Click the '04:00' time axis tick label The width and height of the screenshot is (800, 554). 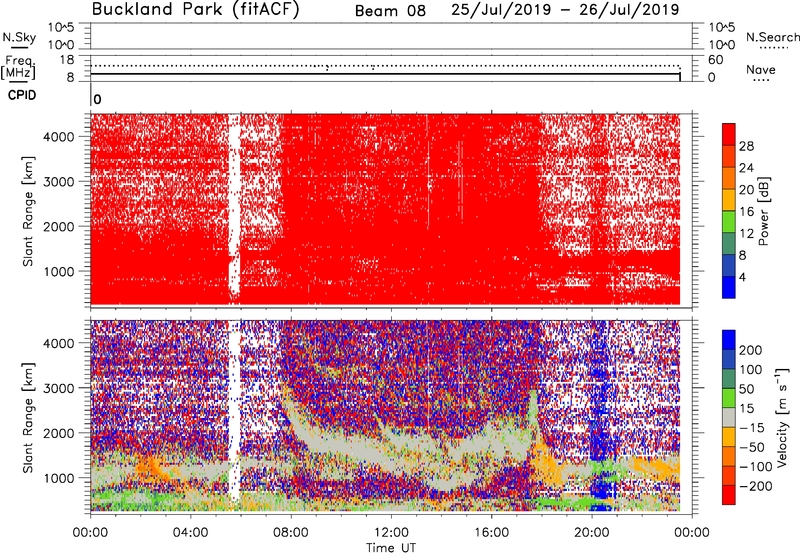190,533
